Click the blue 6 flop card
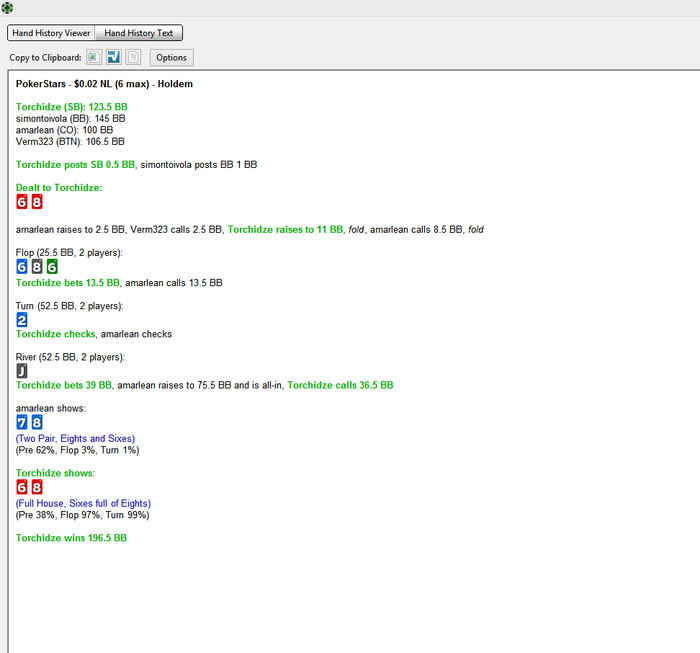700x653 pixels. pyautogui.click(x=21, y=267)
